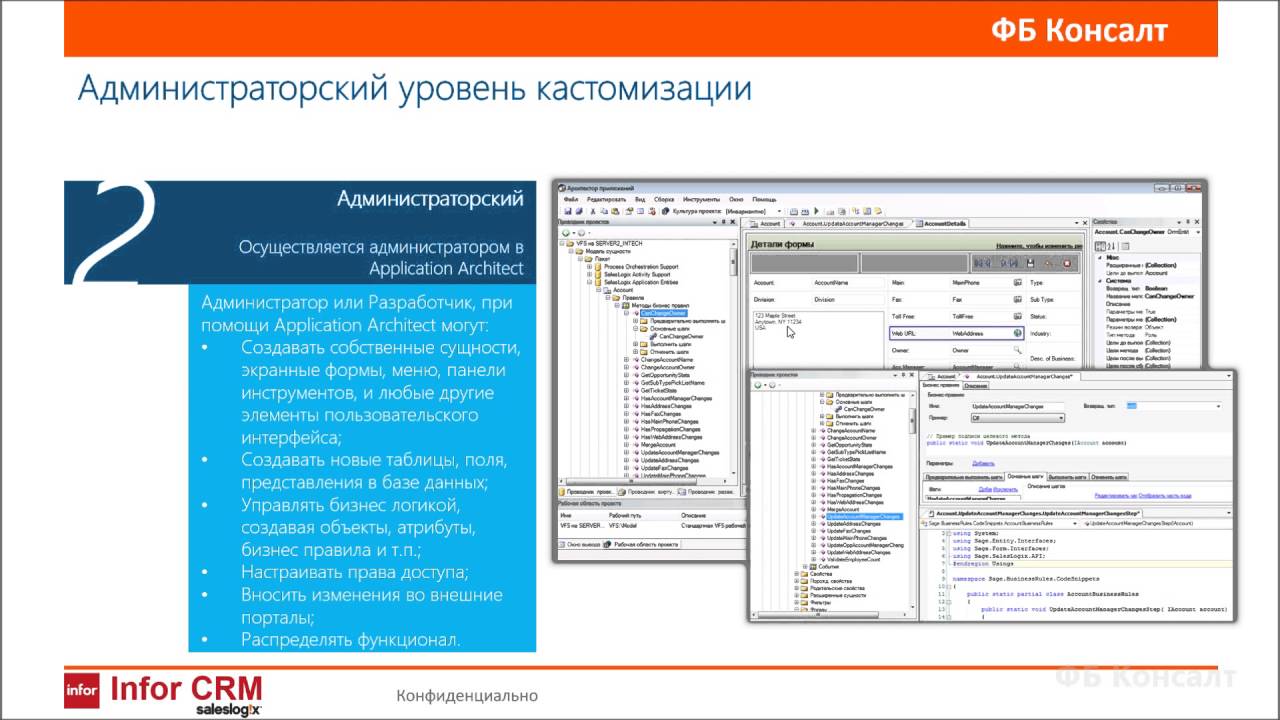Image resolution: width=1280 pixels, height=720 pixels.
Task: Select ValidateEmployeeCount in lower tree
Action: tap(853, 559)
